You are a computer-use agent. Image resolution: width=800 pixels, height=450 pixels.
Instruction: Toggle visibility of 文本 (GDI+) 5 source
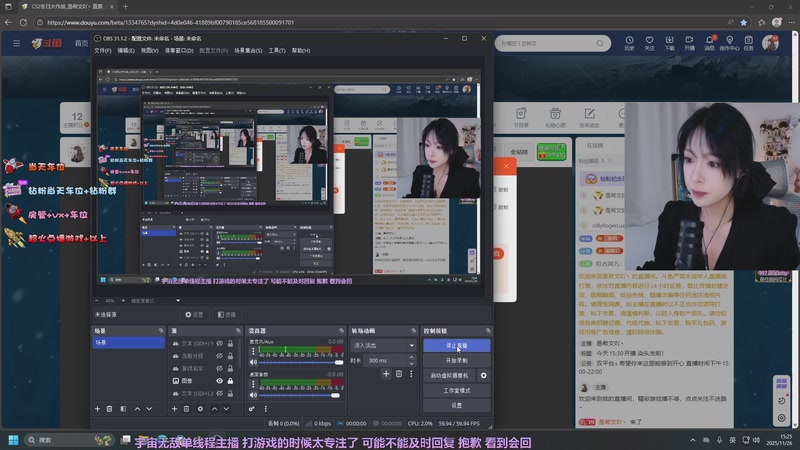[x=219, y=343]
